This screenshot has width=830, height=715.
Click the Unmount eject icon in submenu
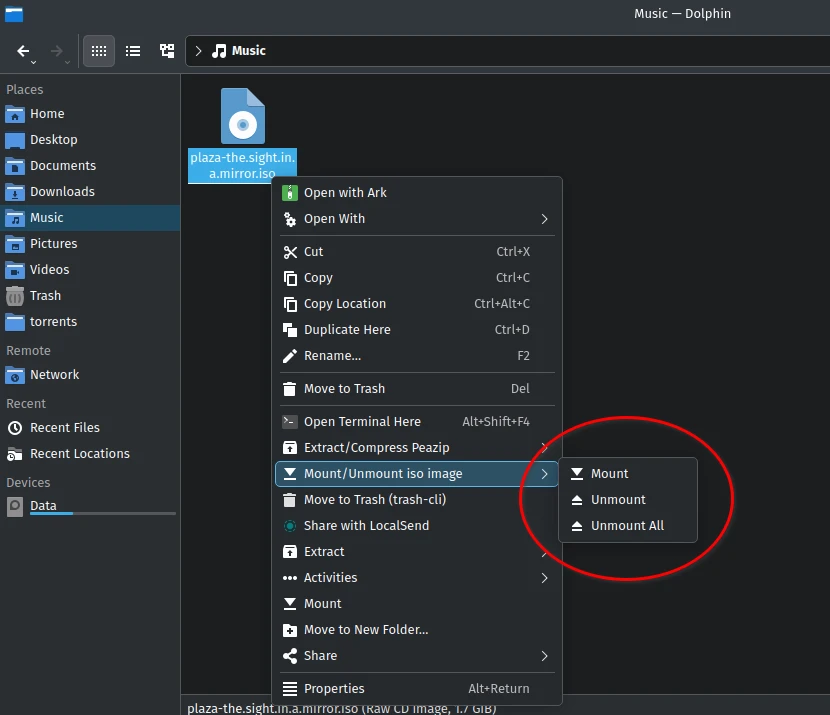click(577, 500)
